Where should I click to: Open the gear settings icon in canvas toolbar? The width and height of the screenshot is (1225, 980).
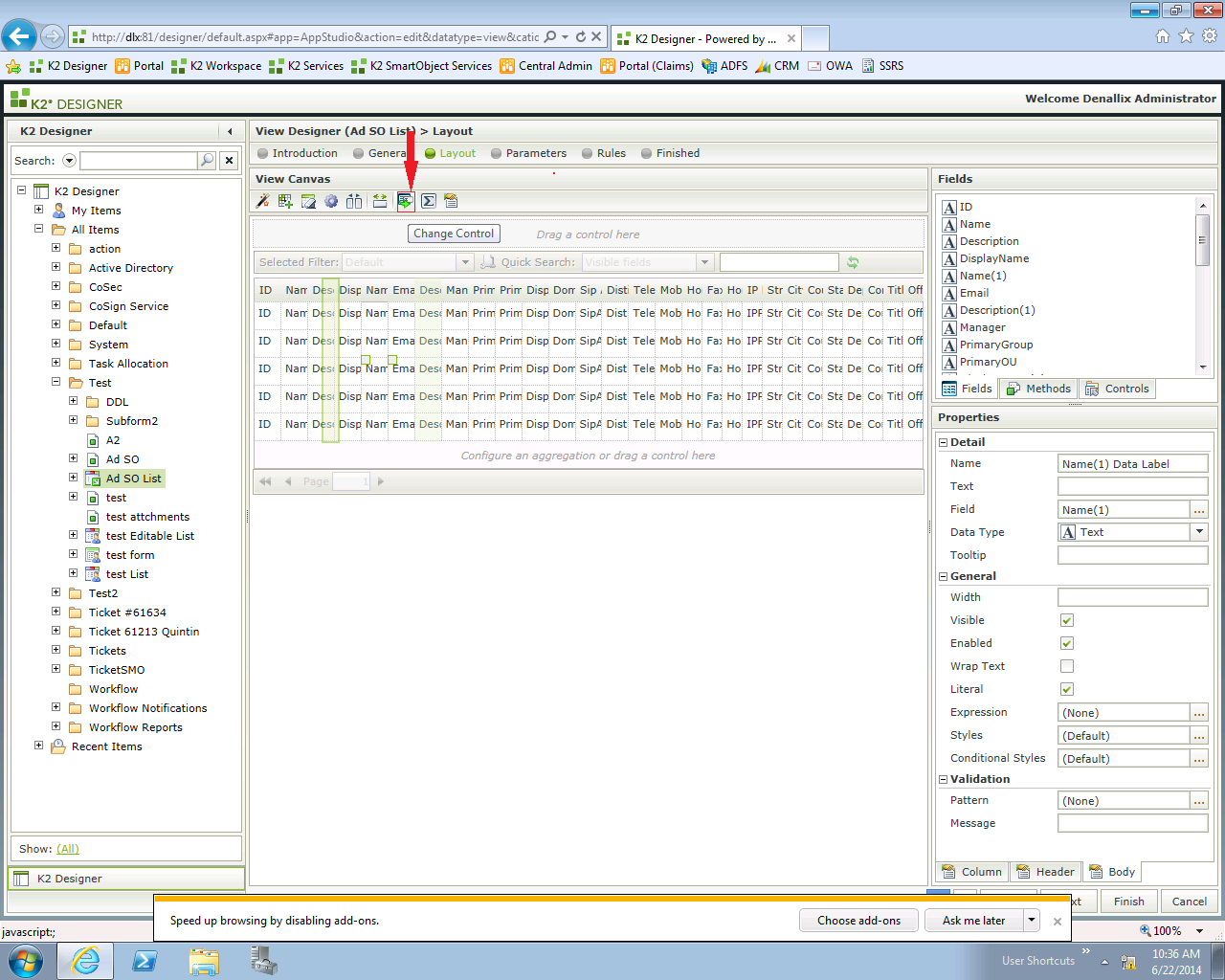coord(331,201)
